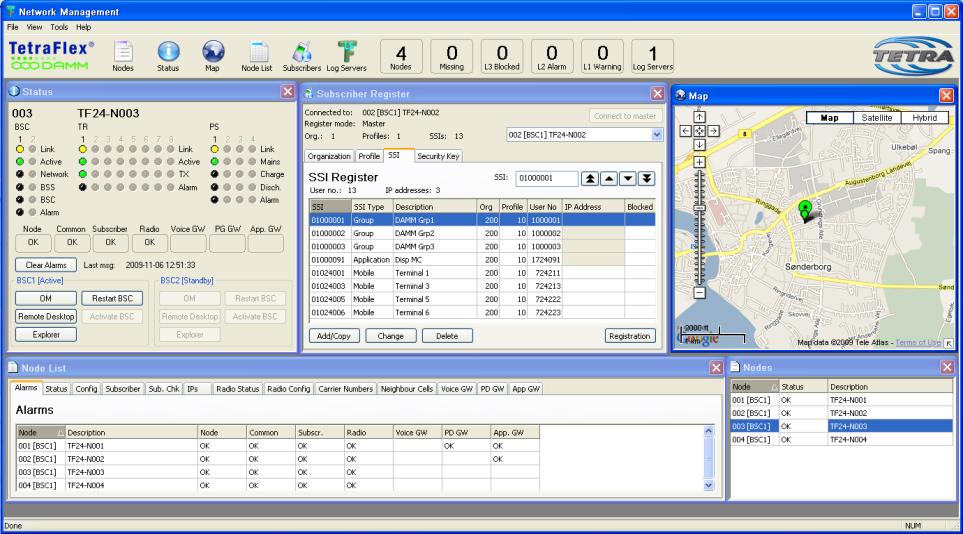
Task: Pan the map down
Action: [700, 145]
